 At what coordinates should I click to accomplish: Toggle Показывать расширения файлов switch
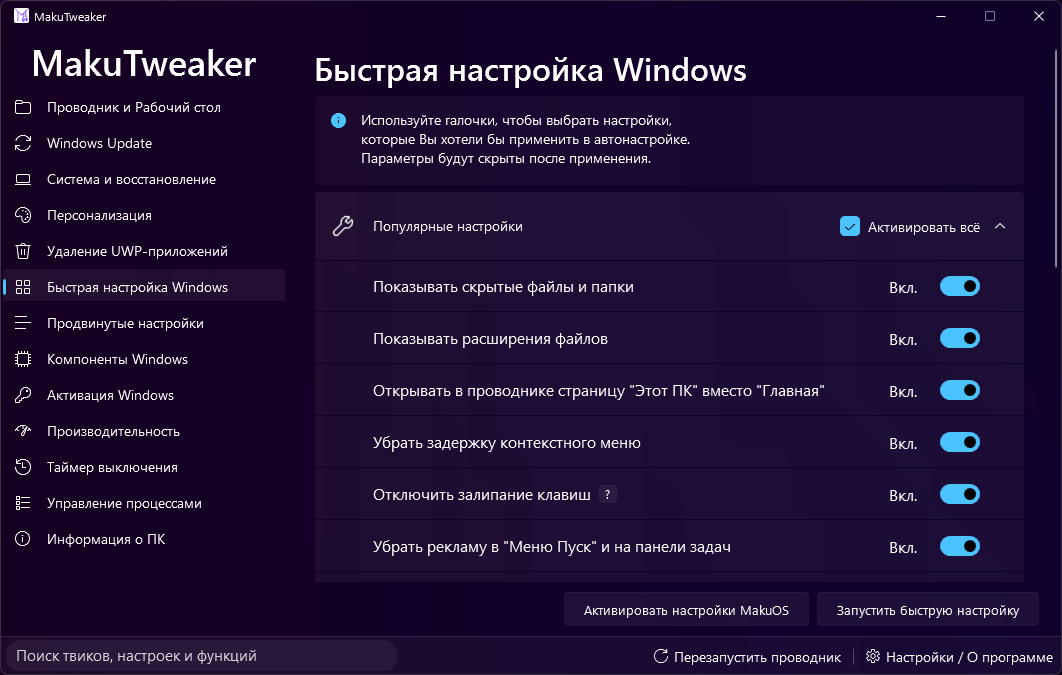tap(960, 339)
